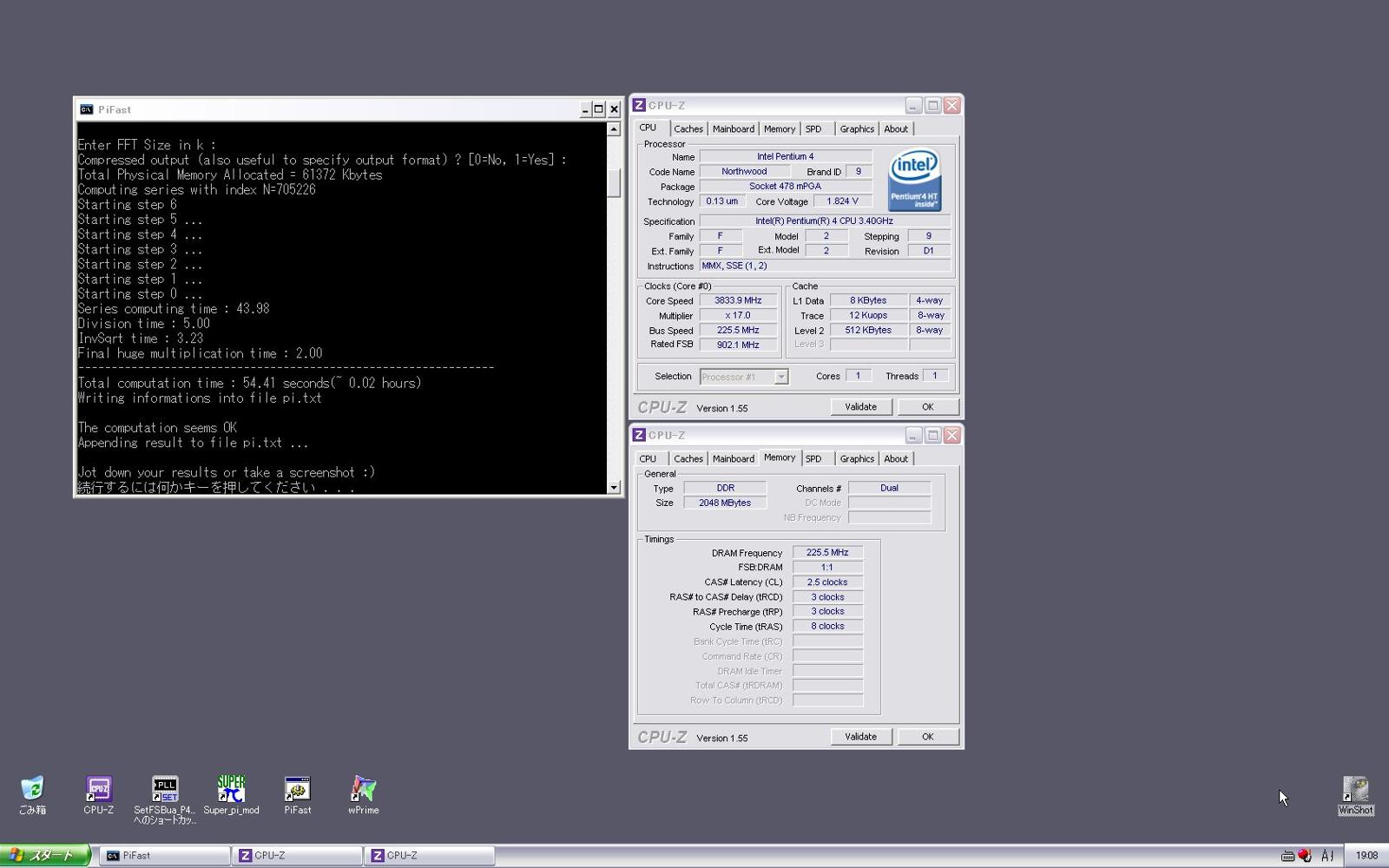The image size is (1389, 868).
Task: Select Caches tab in upper CPU-Z window
Action: pyautogui.click(x=688, y=129)
